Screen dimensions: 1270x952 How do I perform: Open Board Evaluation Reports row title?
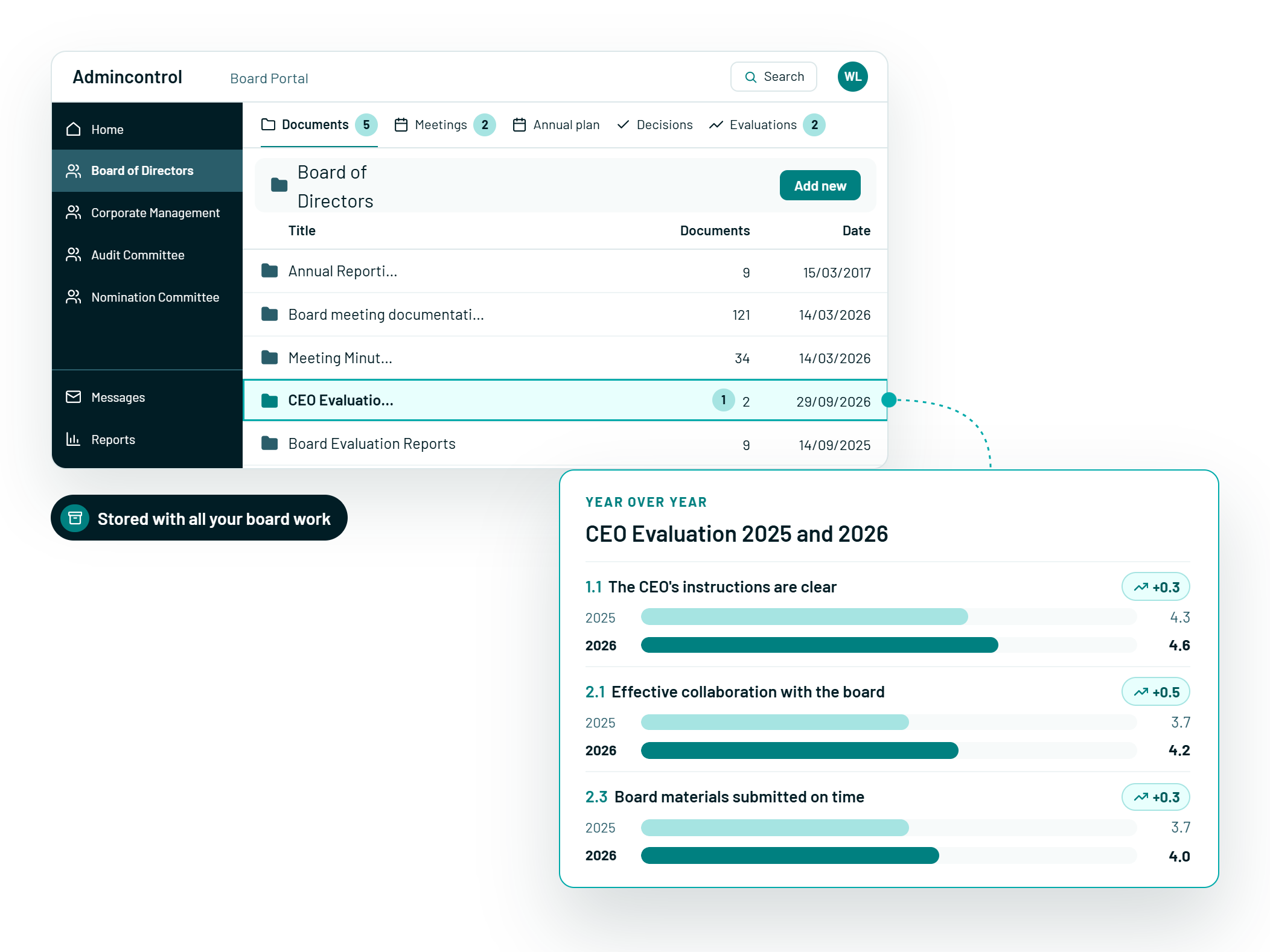tap(372, 443)
